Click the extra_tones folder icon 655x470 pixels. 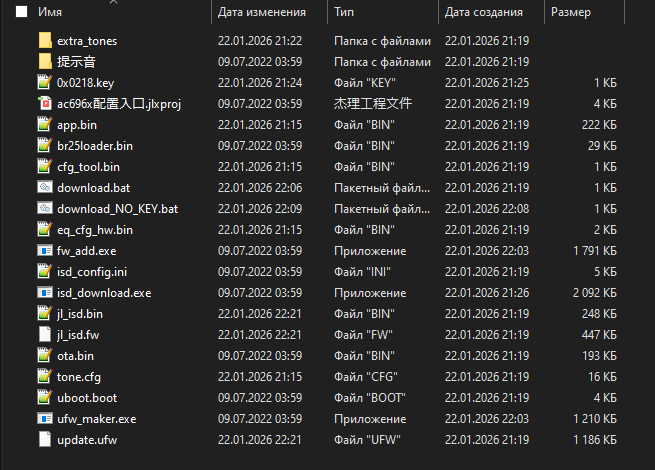[x=44, y=41]
